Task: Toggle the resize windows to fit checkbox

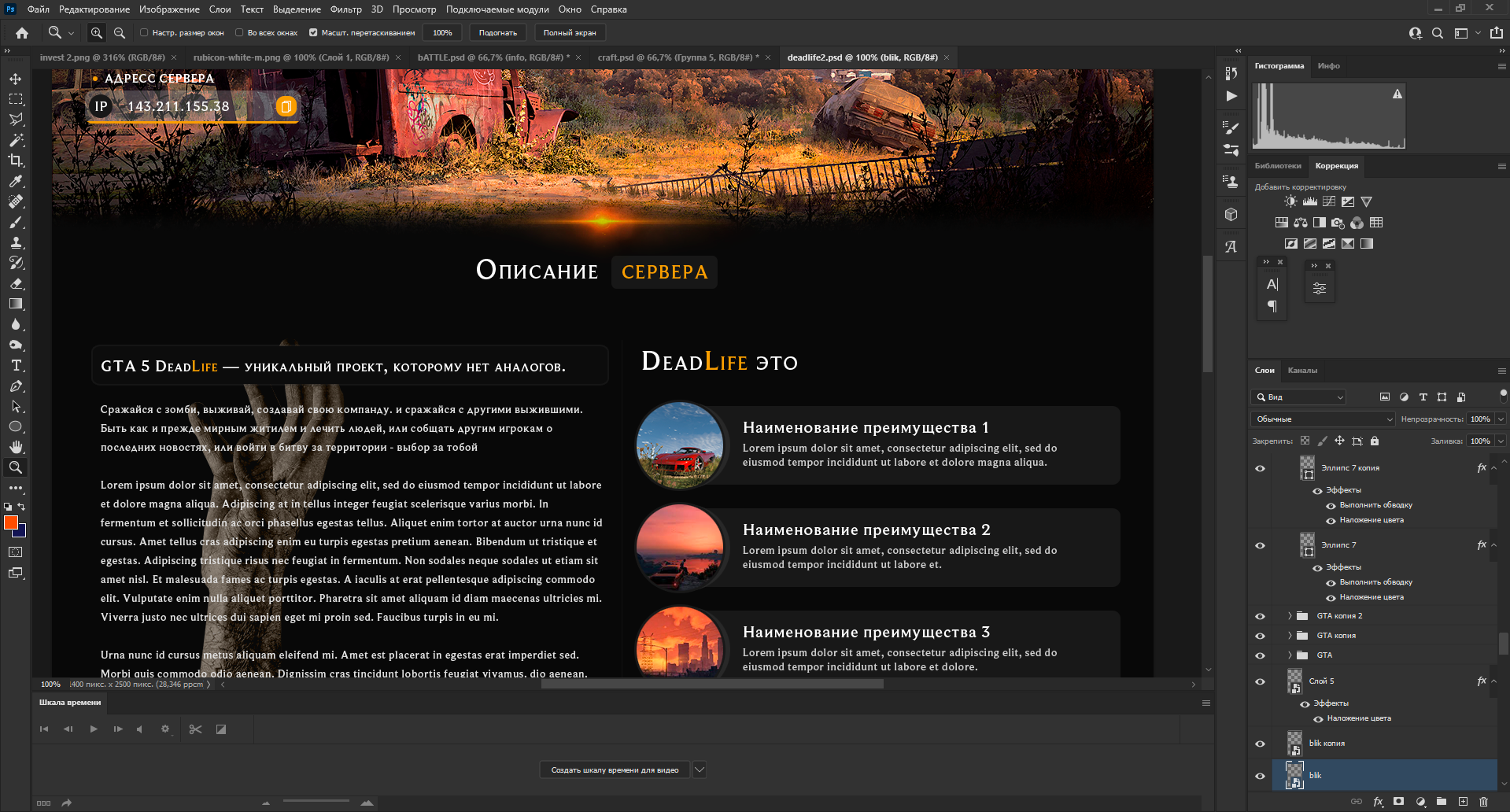Action: point(144,33)
